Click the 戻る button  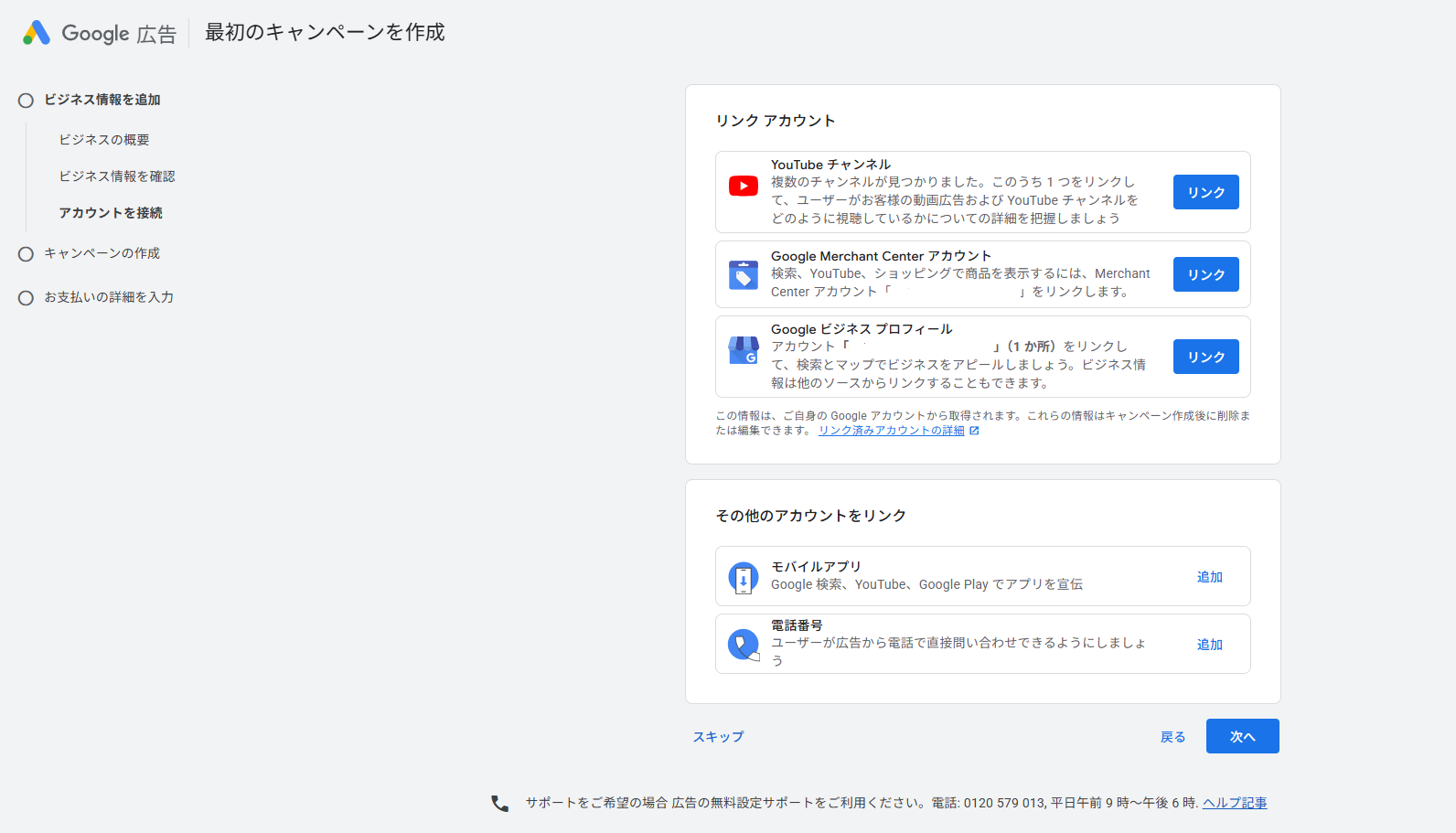pos(1173,737)
